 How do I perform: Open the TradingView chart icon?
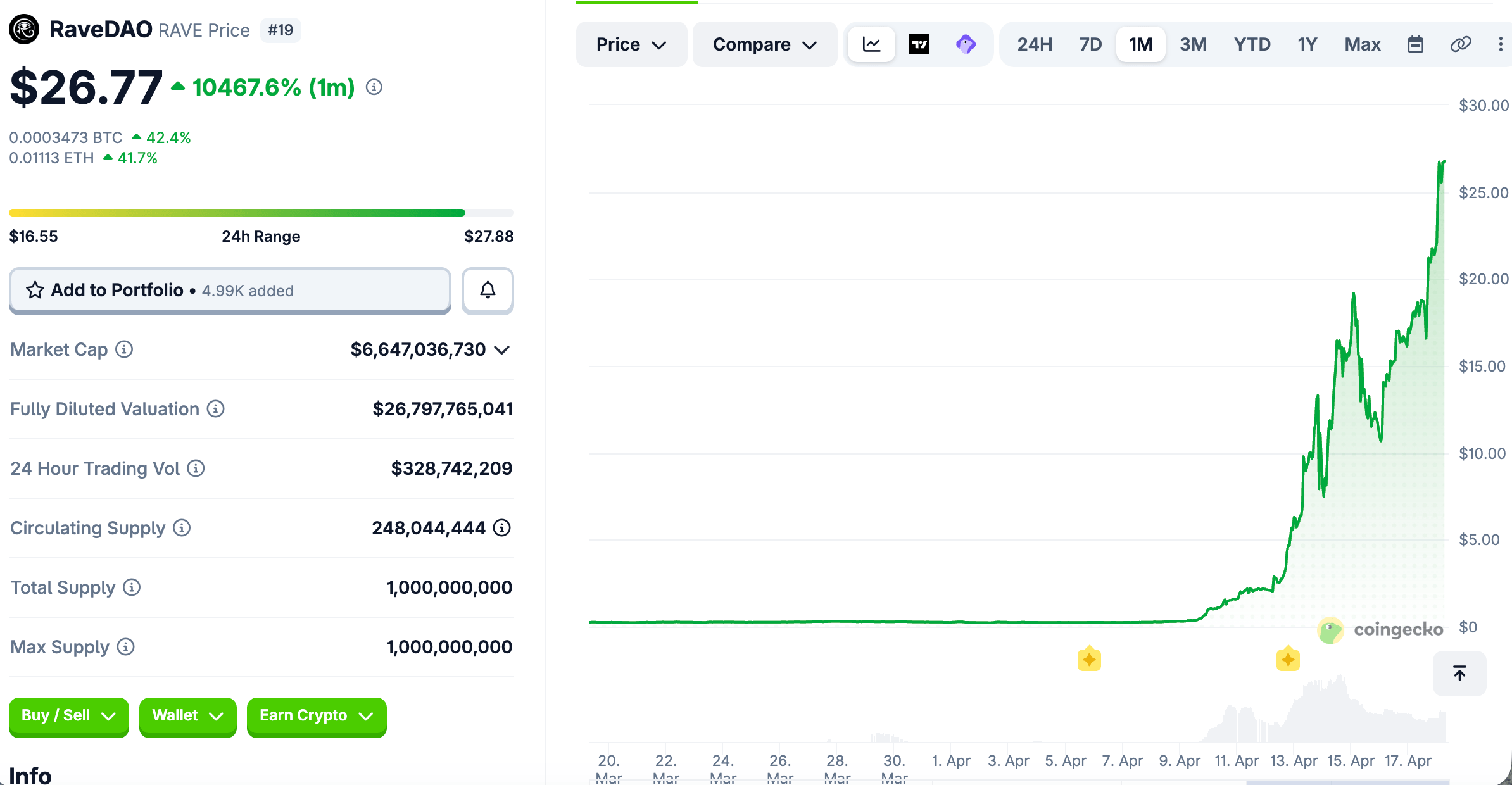coord(919,44)
